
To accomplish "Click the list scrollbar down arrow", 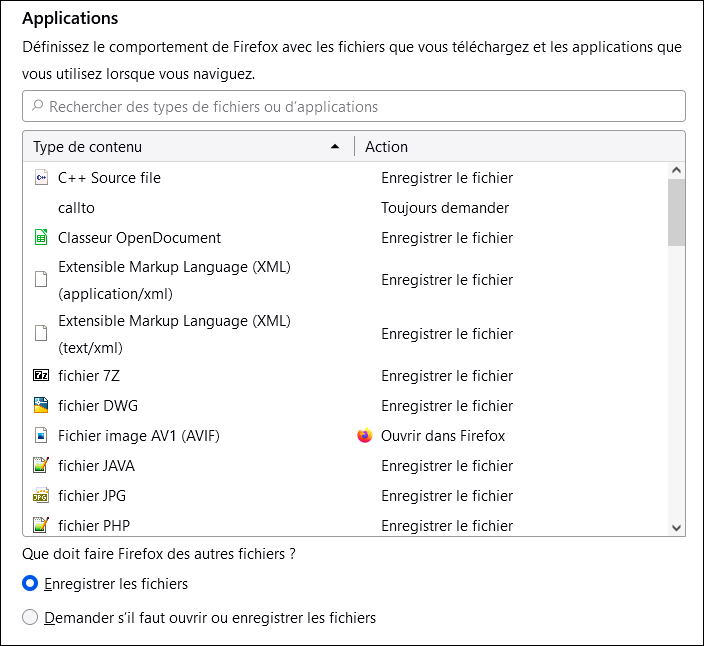I will pos(676,528).
